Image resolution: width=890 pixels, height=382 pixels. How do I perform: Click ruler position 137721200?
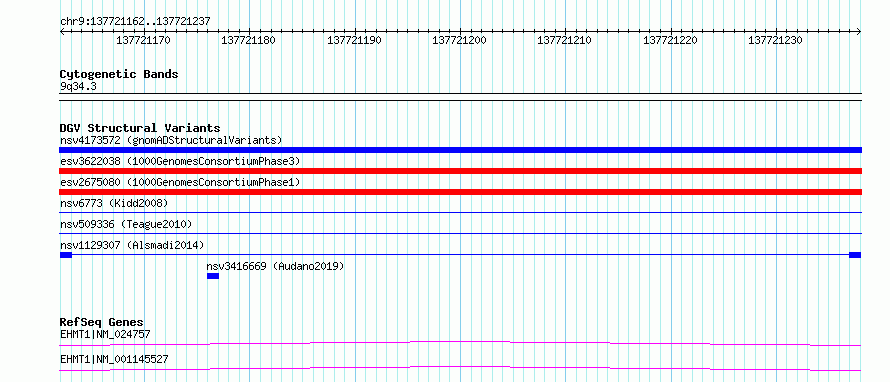459,40
